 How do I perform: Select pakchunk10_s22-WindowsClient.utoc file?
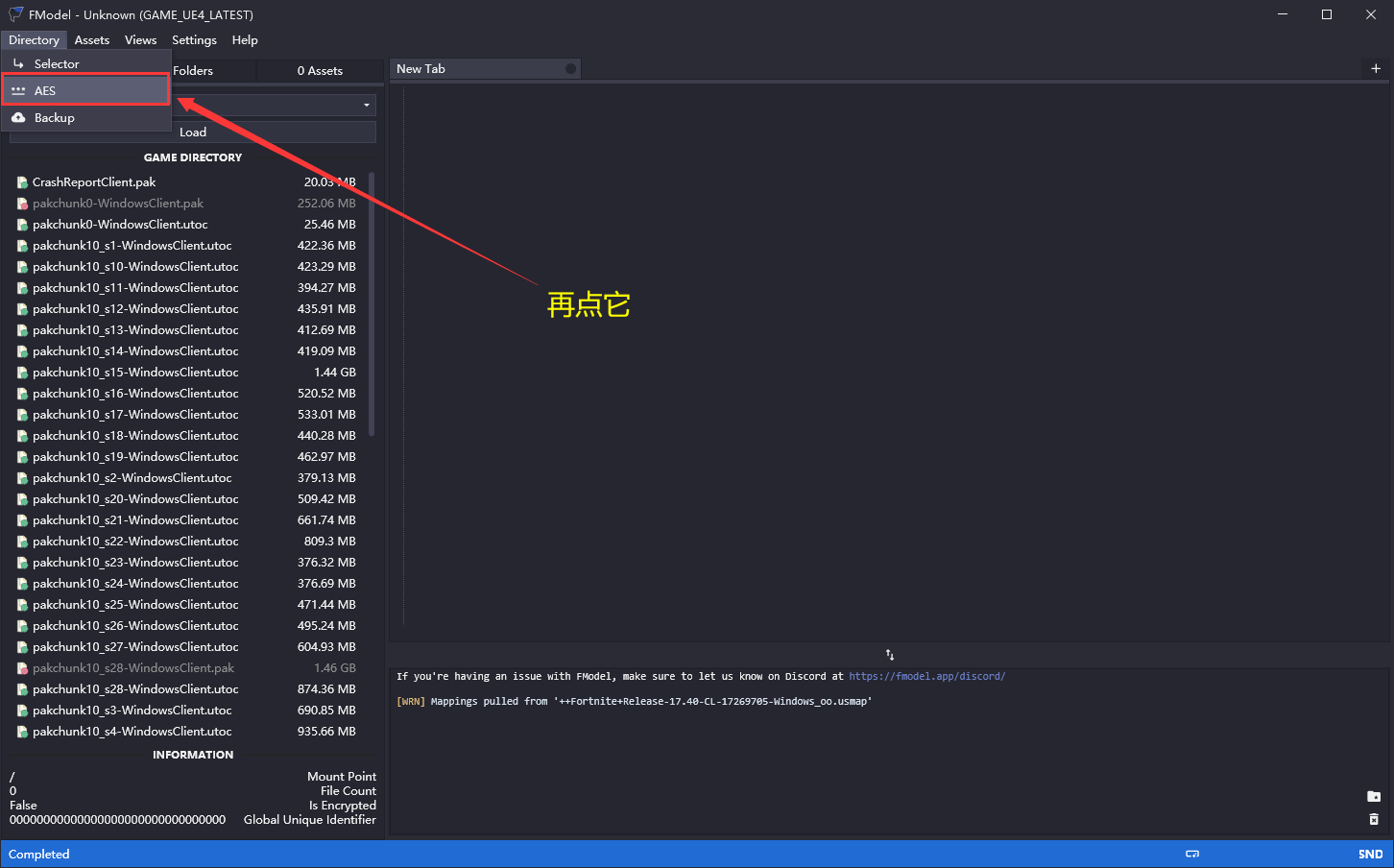pyautogui.click(x=187, y=542)
